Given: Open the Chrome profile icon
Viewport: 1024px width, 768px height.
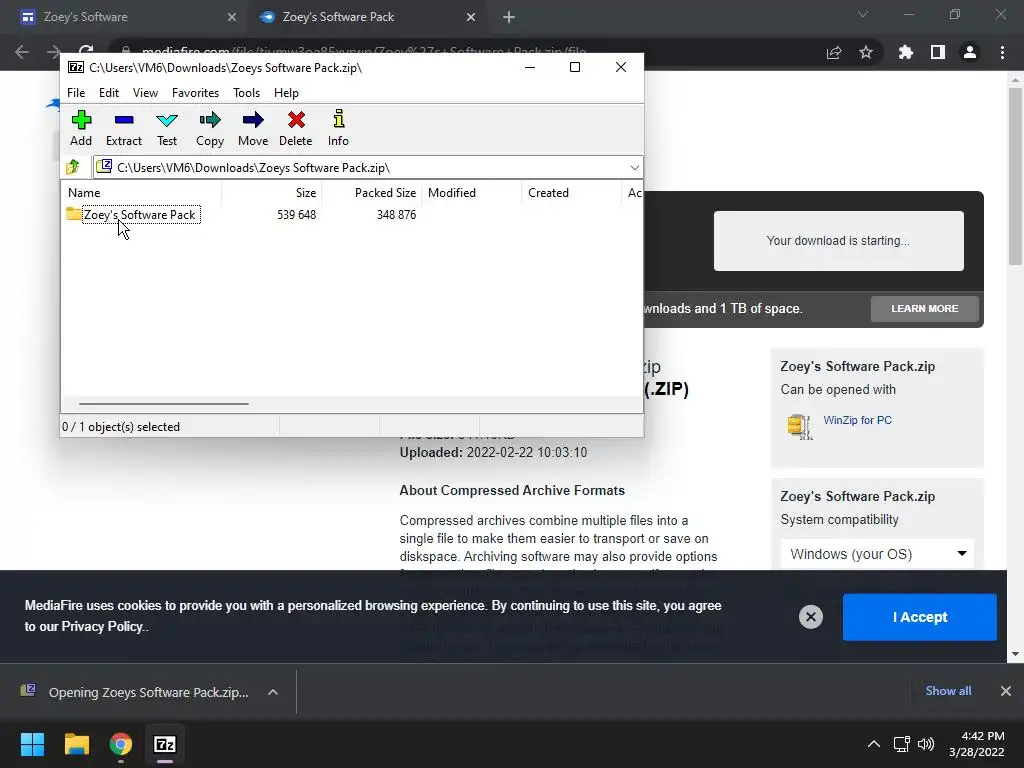Looking at the screenshot, I should tap(970, 52).
